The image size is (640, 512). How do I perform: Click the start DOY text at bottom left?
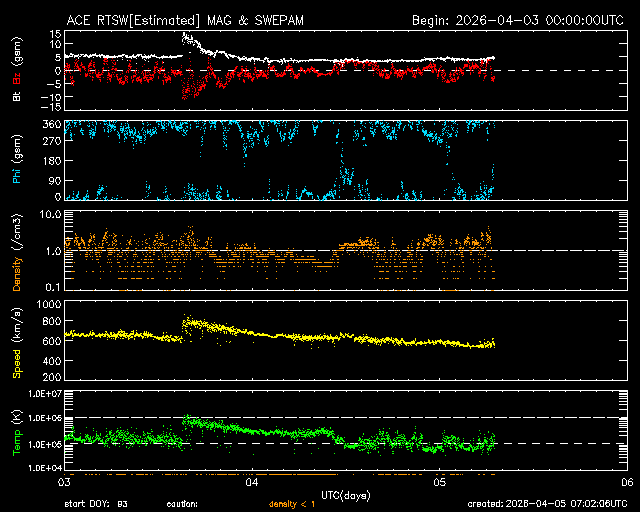click(x=96, y=504)
